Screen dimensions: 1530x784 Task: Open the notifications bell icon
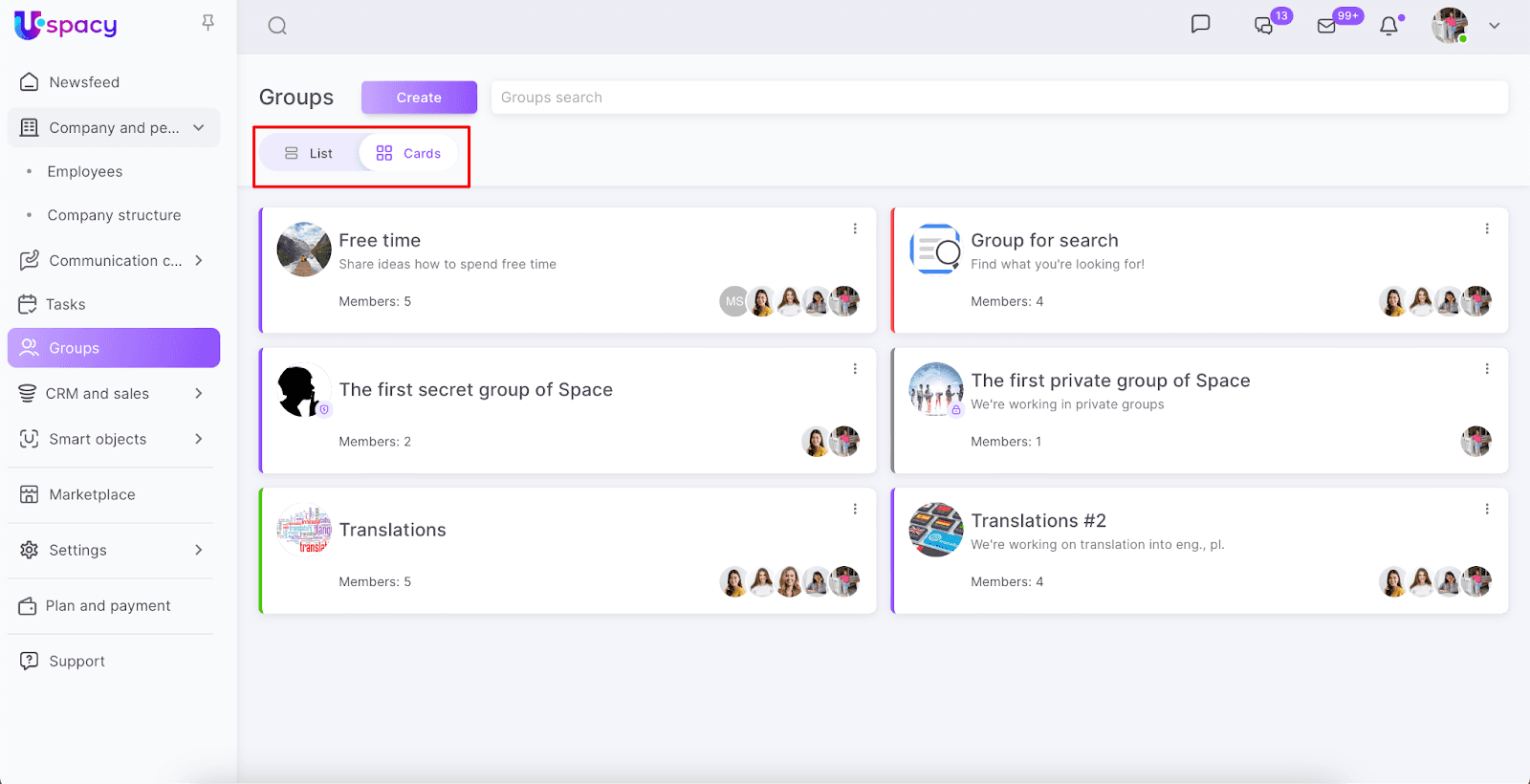click(x=1388, y=26)
